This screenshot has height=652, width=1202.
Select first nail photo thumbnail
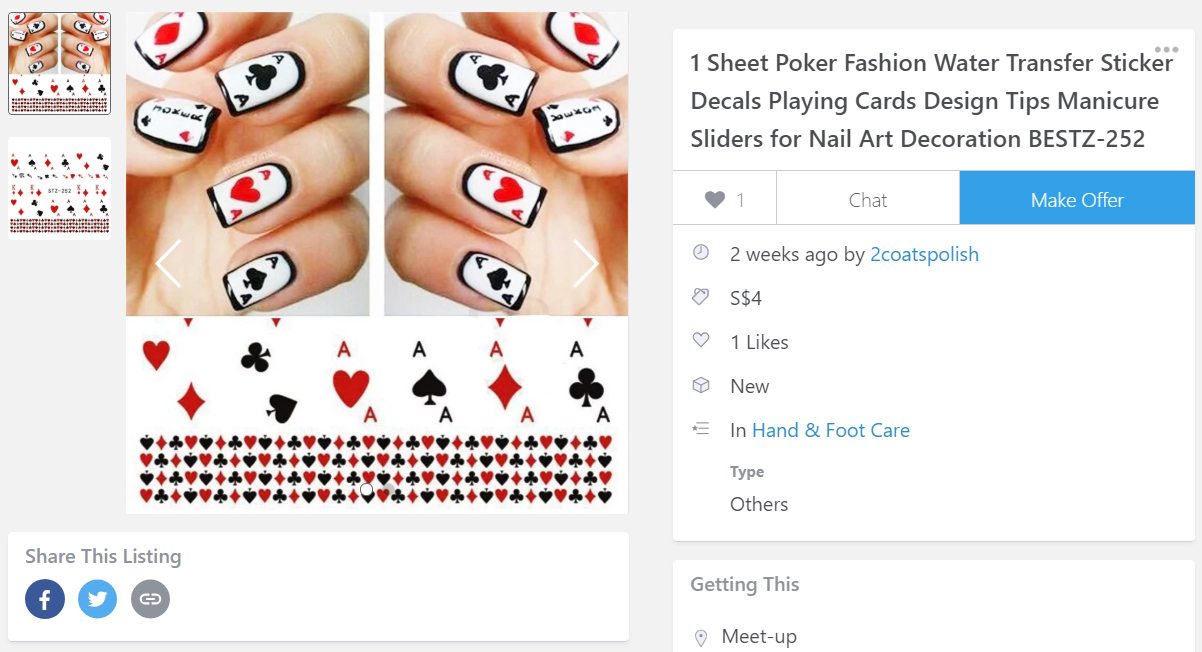[x=59, y=64]
